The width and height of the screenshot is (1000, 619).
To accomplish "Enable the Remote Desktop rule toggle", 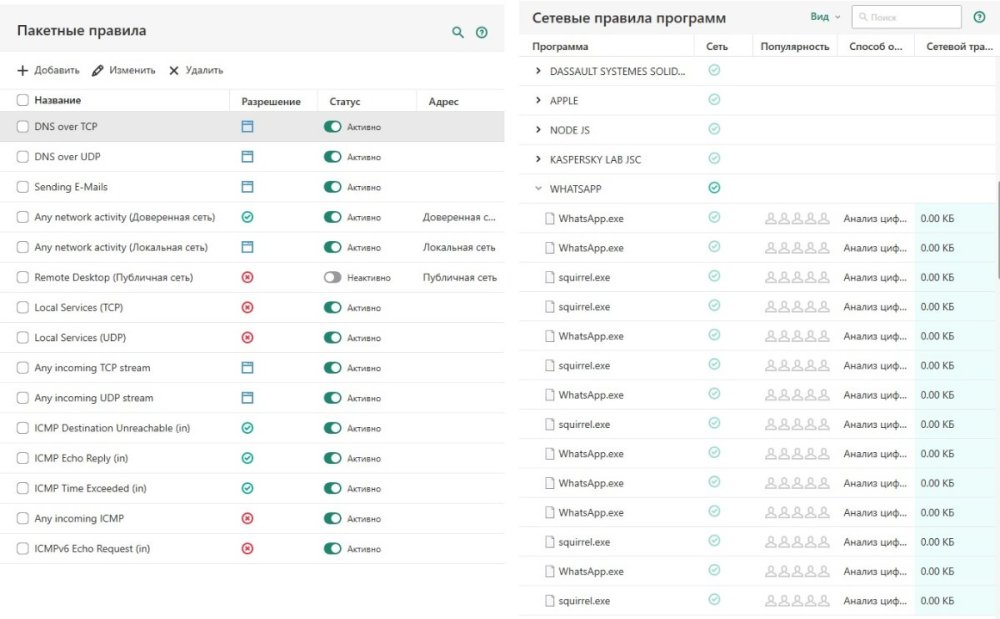I will coord(333,277).
